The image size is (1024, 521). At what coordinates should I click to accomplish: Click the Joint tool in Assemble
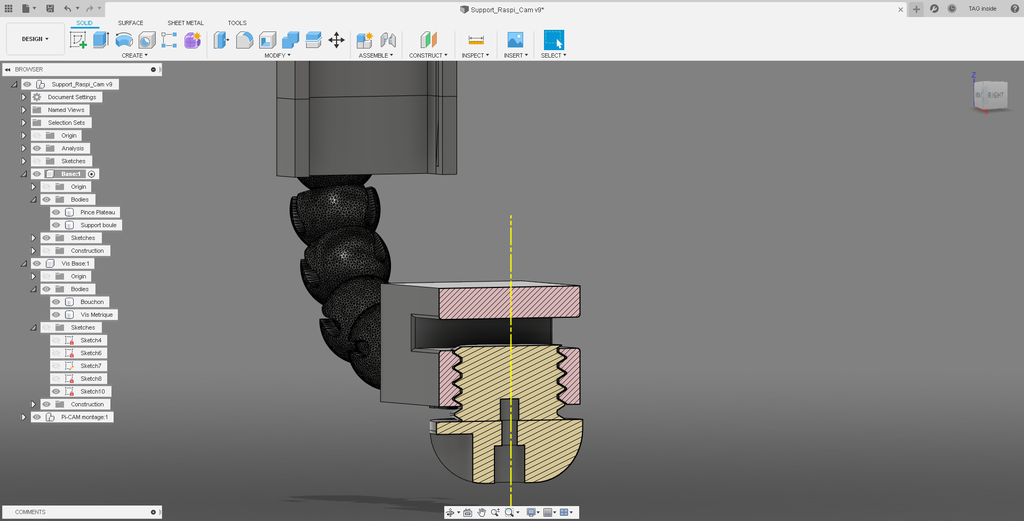click(388, 40)
